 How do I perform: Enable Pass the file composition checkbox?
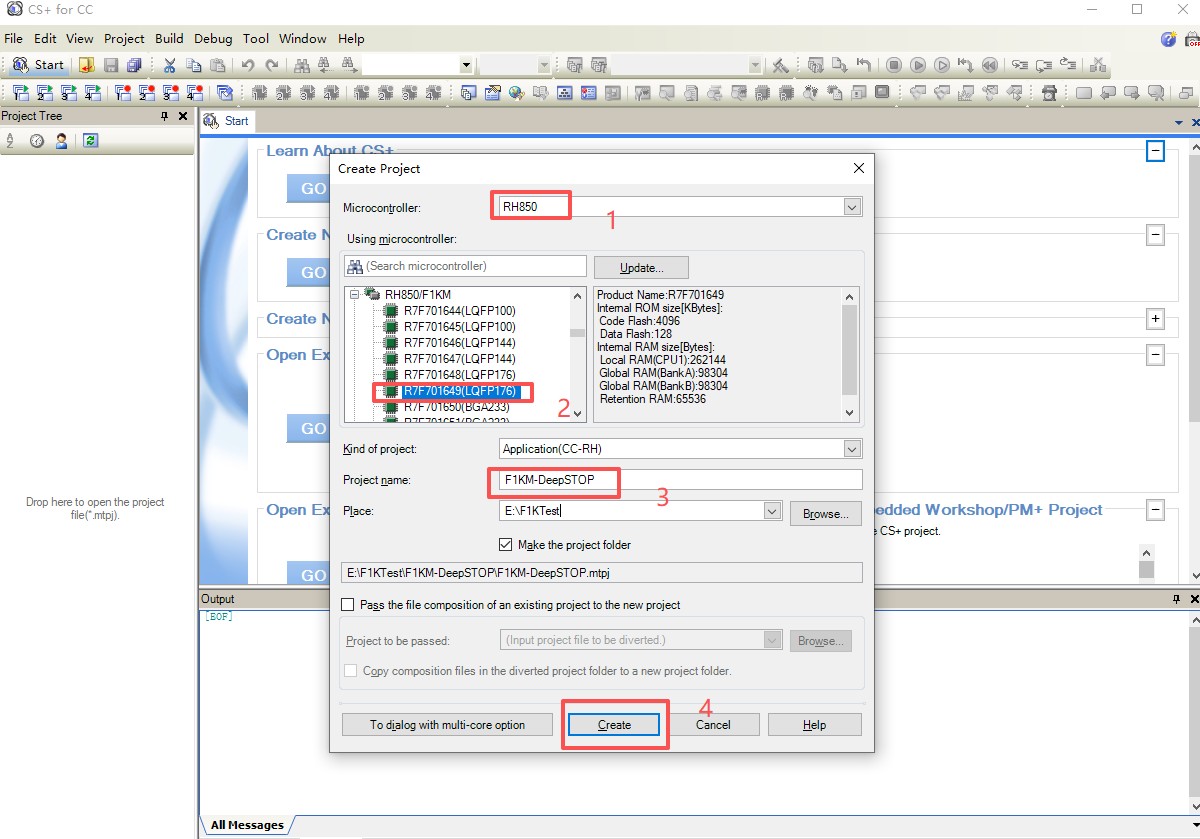pos(348,605)
